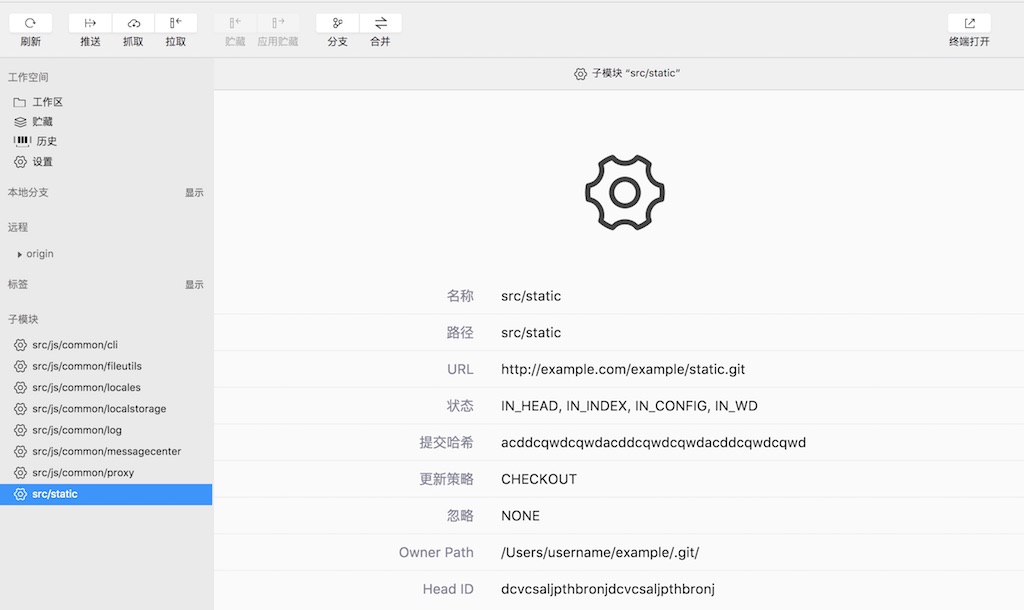Show tags via 显示 next to 标签
The image size is (1024, 610).
(x=194, y=285)
